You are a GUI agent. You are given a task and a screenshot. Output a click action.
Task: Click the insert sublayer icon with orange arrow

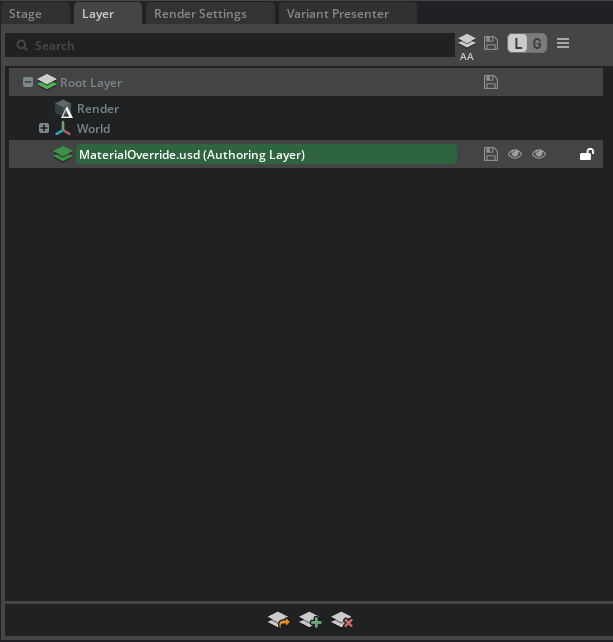pyautogui.click(x=278, y=621)
